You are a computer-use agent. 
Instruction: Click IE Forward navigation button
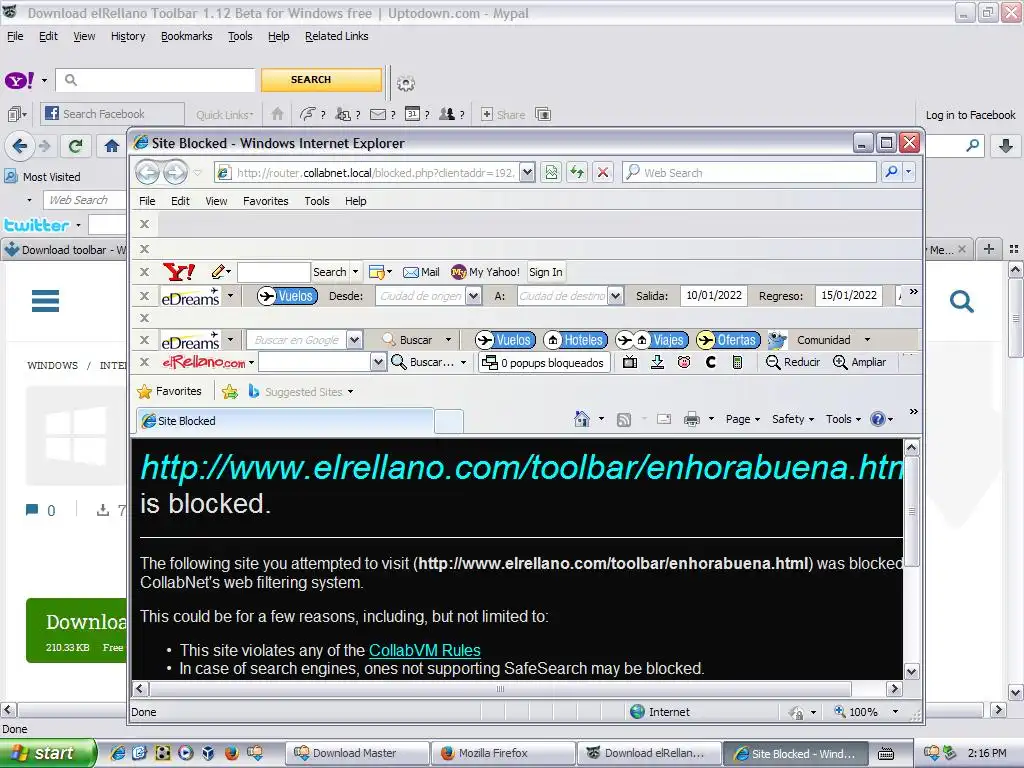point(175,172)
